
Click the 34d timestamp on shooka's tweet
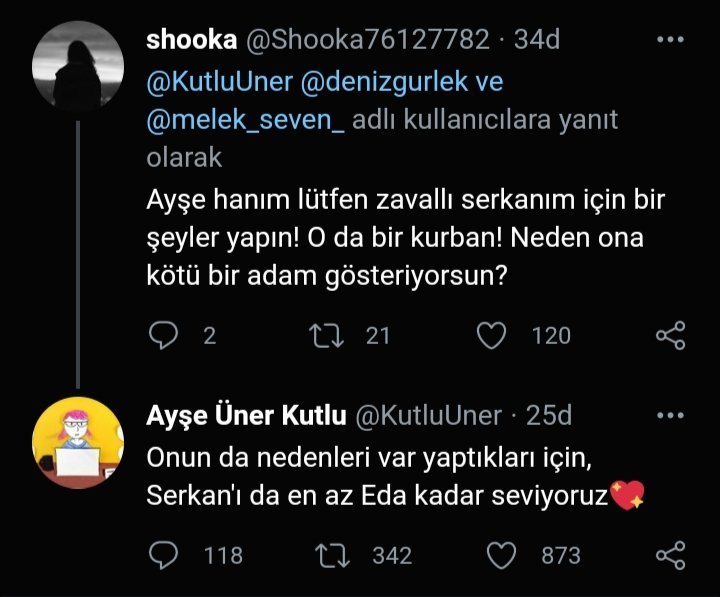pyautogui.click(x=536, y=40)
